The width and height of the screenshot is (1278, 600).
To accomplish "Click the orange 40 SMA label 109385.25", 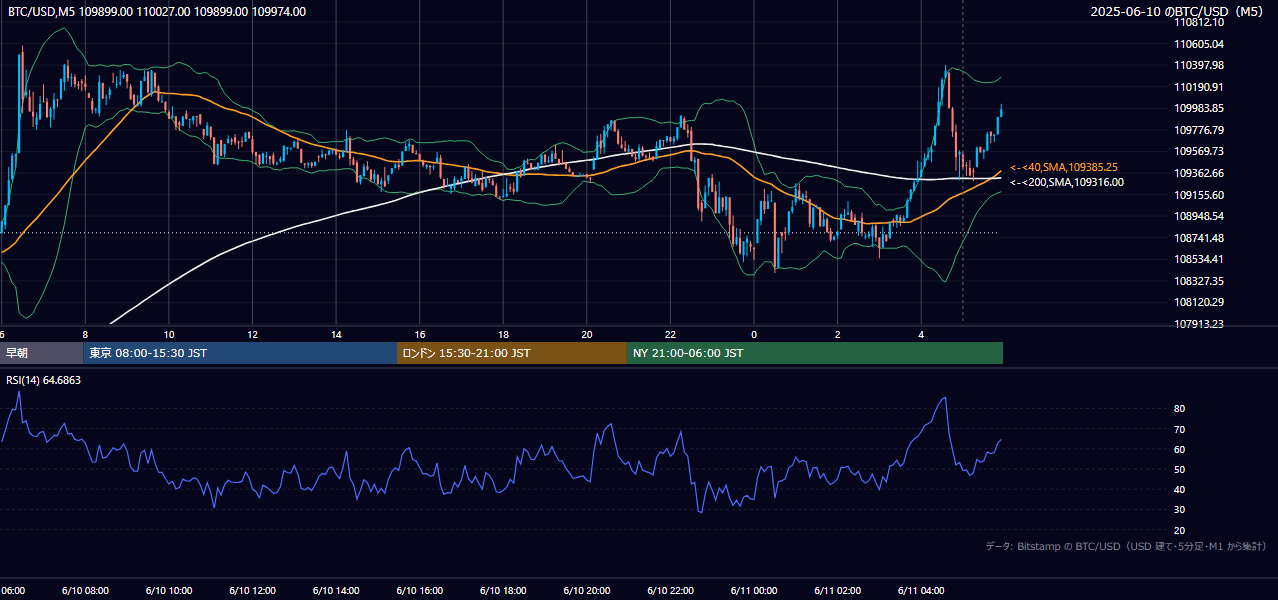I will 1064,167.
